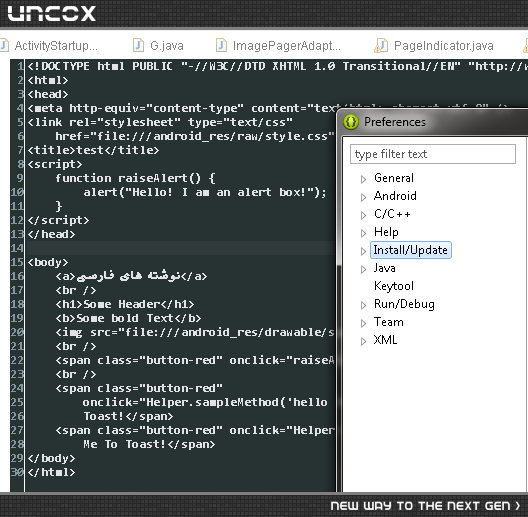Click the closing </html> tag line

52,472
